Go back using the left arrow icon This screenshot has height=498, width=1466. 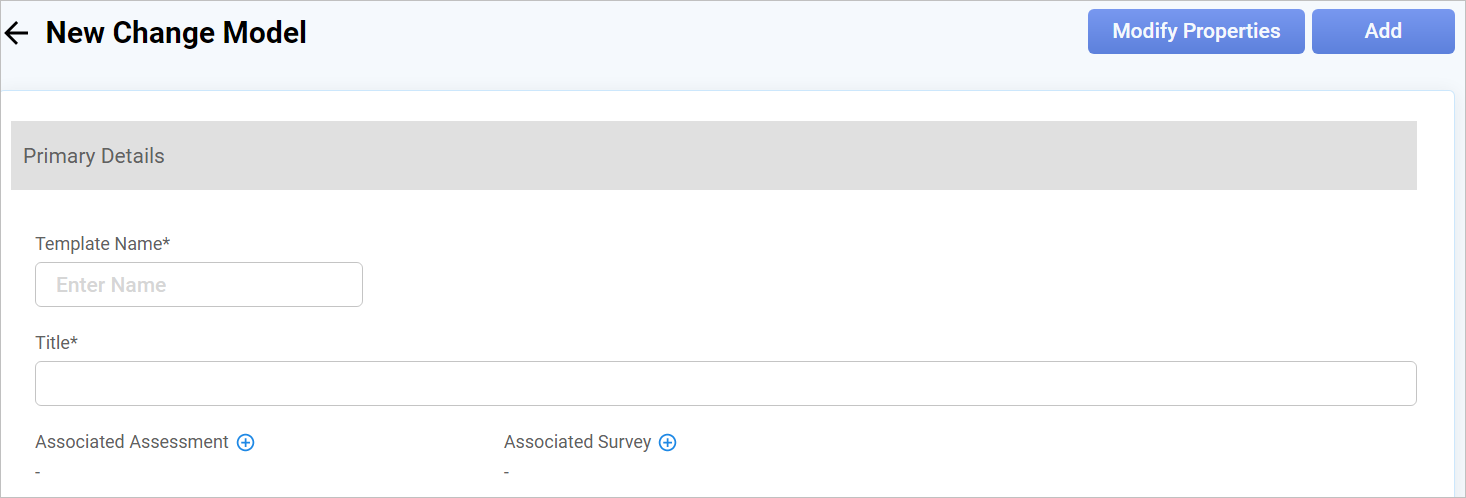17,33
